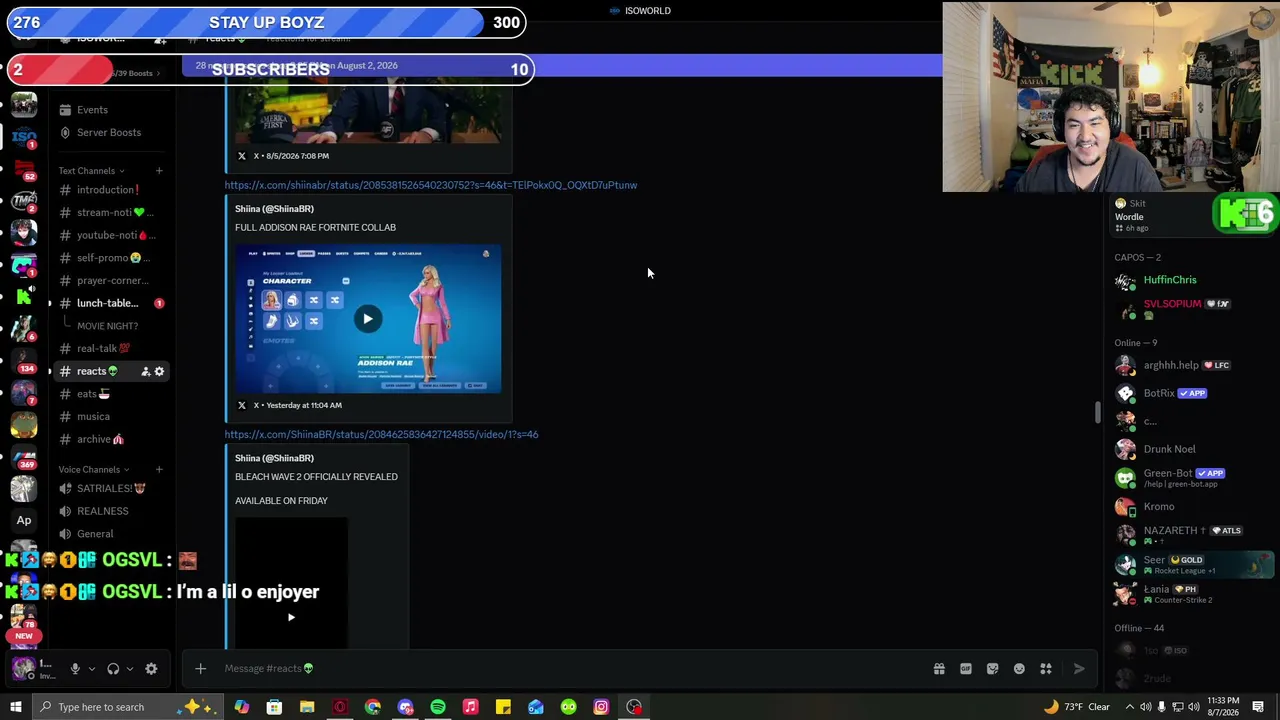Open Apple Music from the taskbar
1280x720 pixels.
coord(470,707)
